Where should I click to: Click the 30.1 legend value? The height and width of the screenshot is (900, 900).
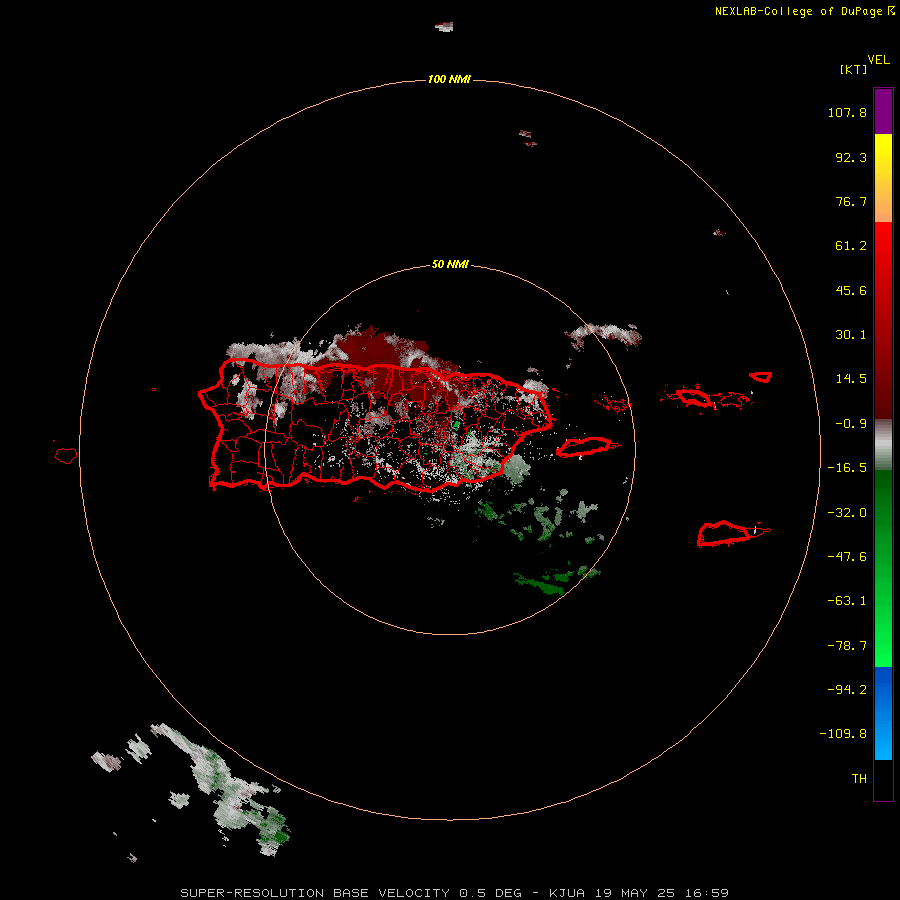click(x=851, y=335)
